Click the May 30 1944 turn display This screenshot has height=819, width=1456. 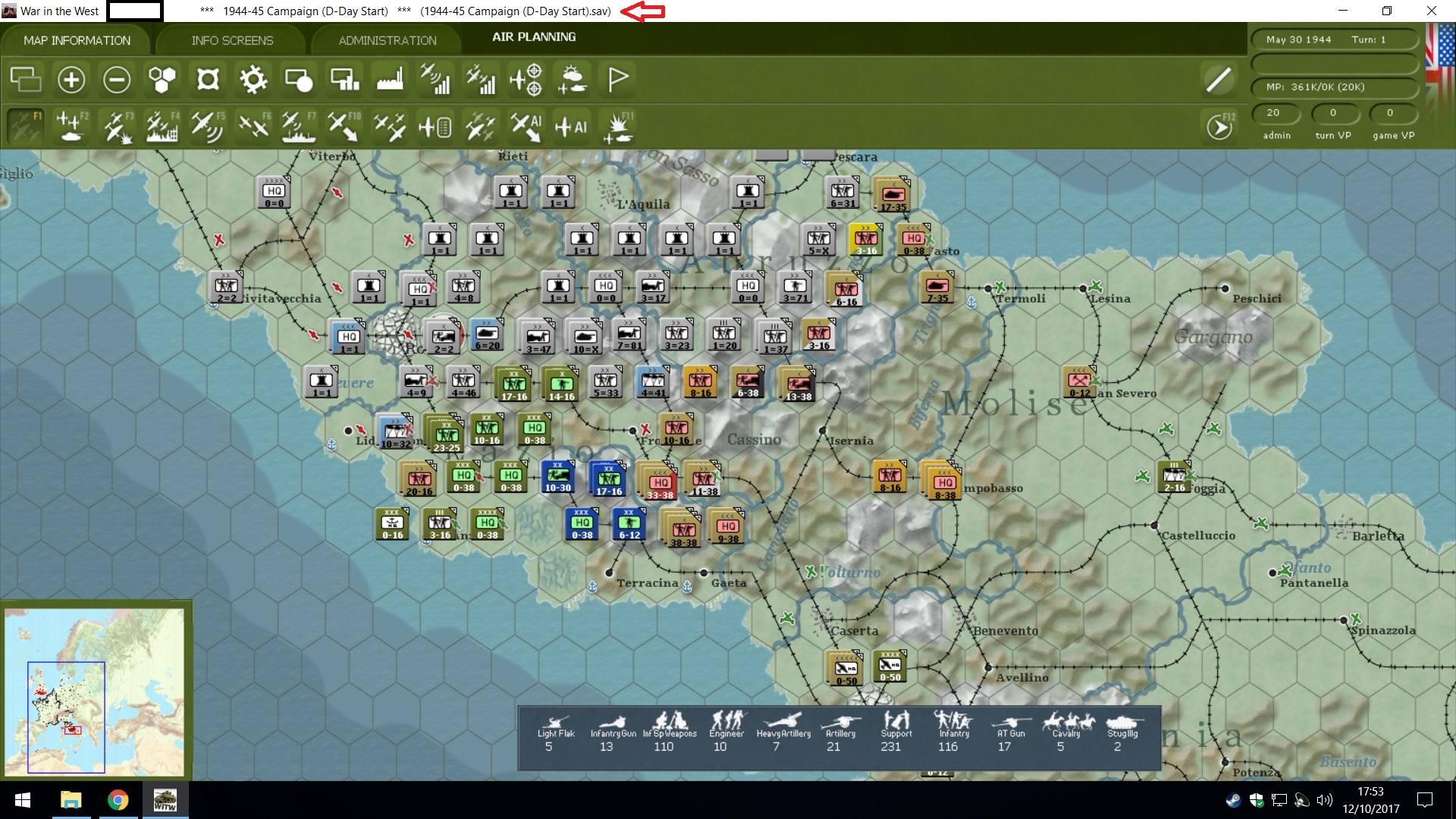(1333, 39)
